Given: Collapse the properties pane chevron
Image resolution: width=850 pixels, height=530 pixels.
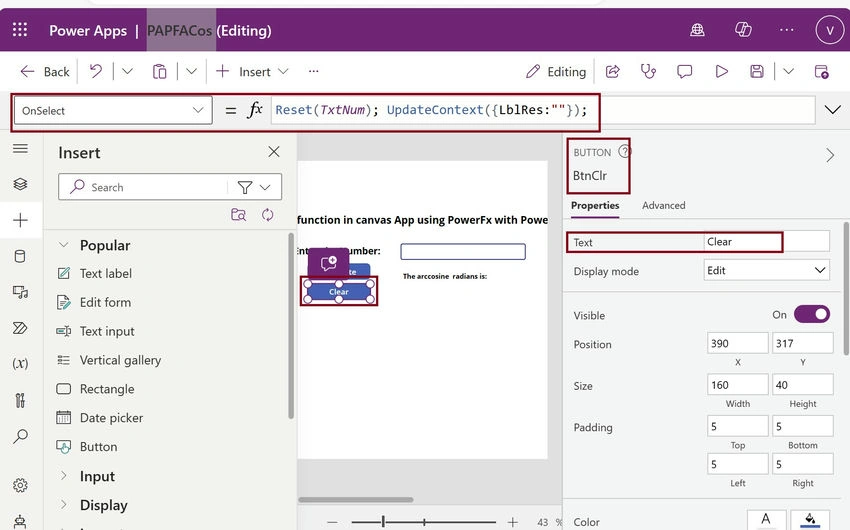Looking at the screenshot, I should point(830,156).
